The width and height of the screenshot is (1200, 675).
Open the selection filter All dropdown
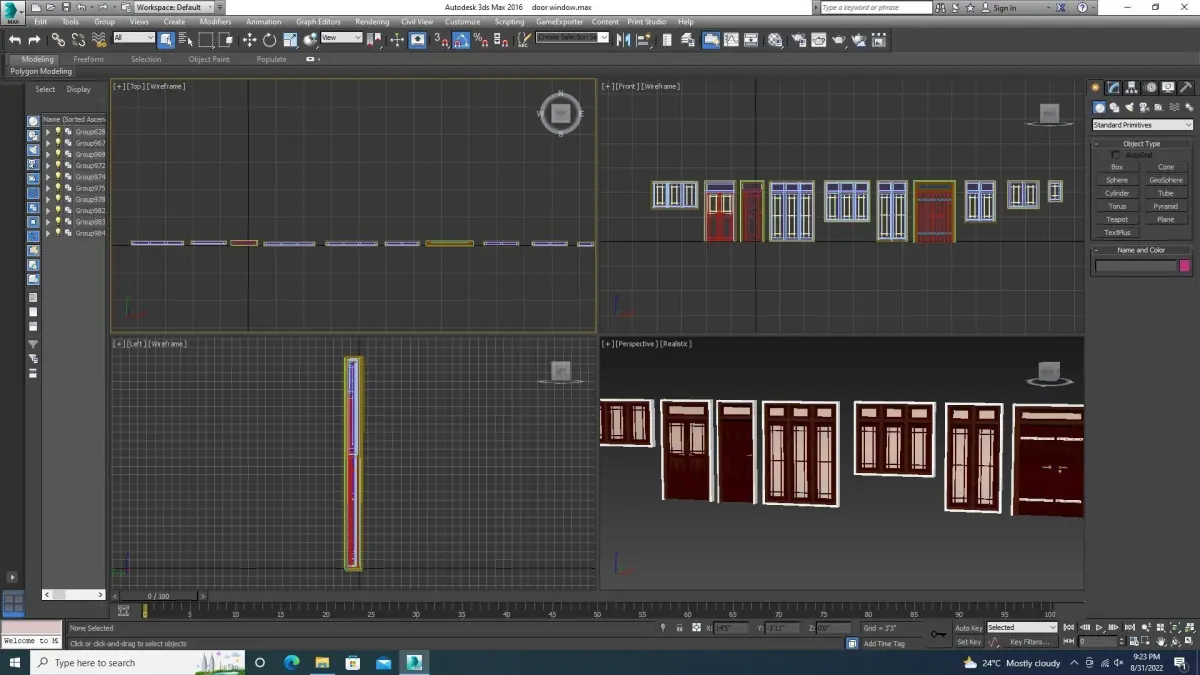point(133,38)
